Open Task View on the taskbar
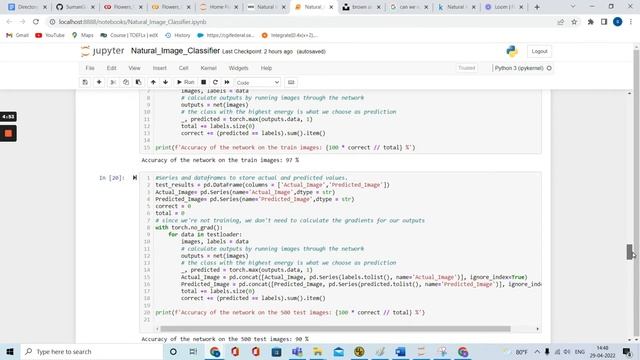 pos(193,351)
